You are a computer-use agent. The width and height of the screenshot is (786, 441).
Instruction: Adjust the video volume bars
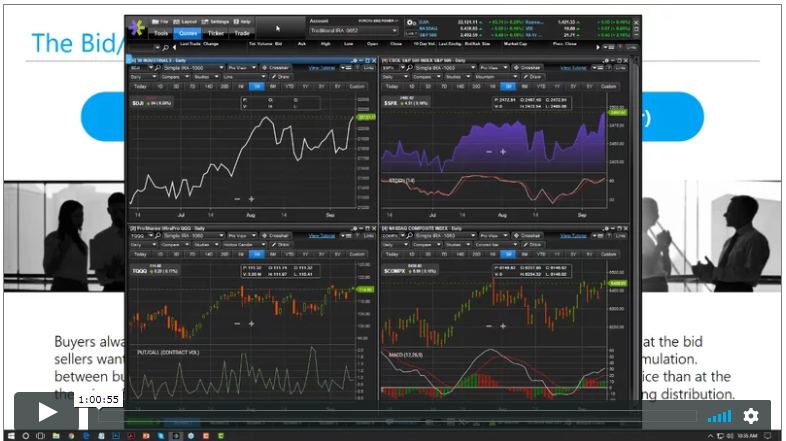tap(719, 416)
